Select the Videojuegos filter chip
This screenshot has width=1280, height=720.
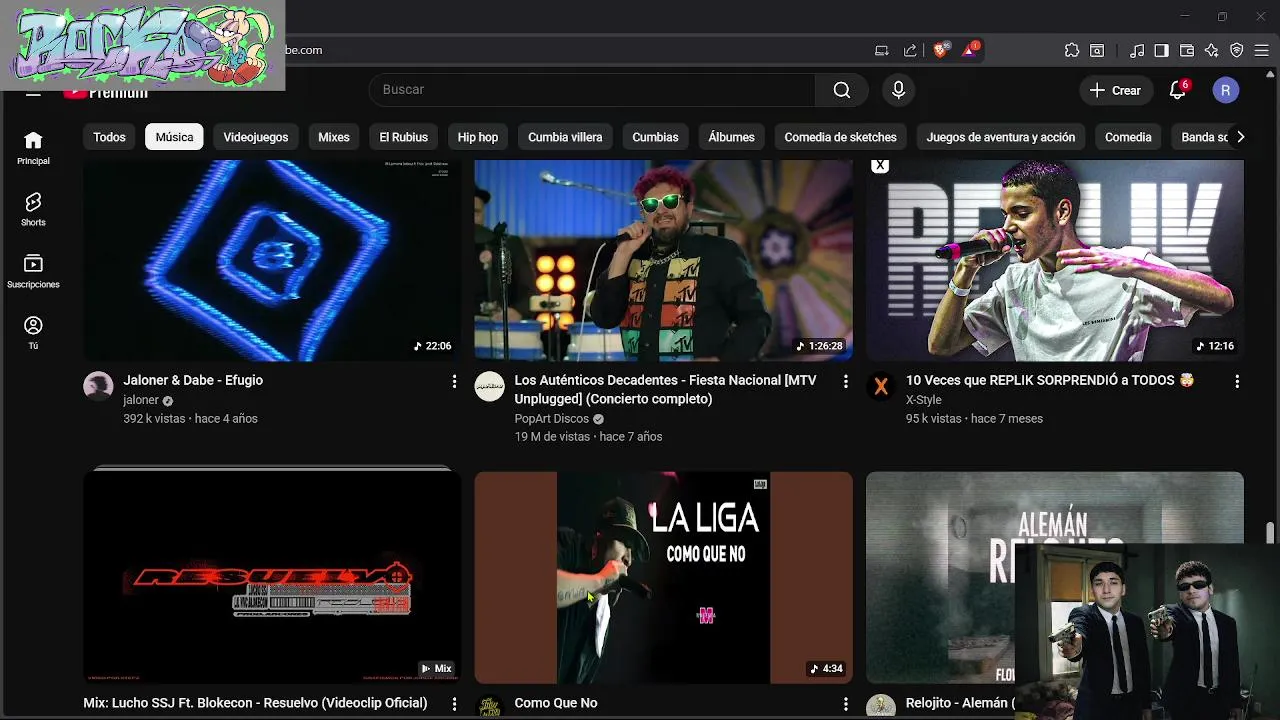coord(256,137)
